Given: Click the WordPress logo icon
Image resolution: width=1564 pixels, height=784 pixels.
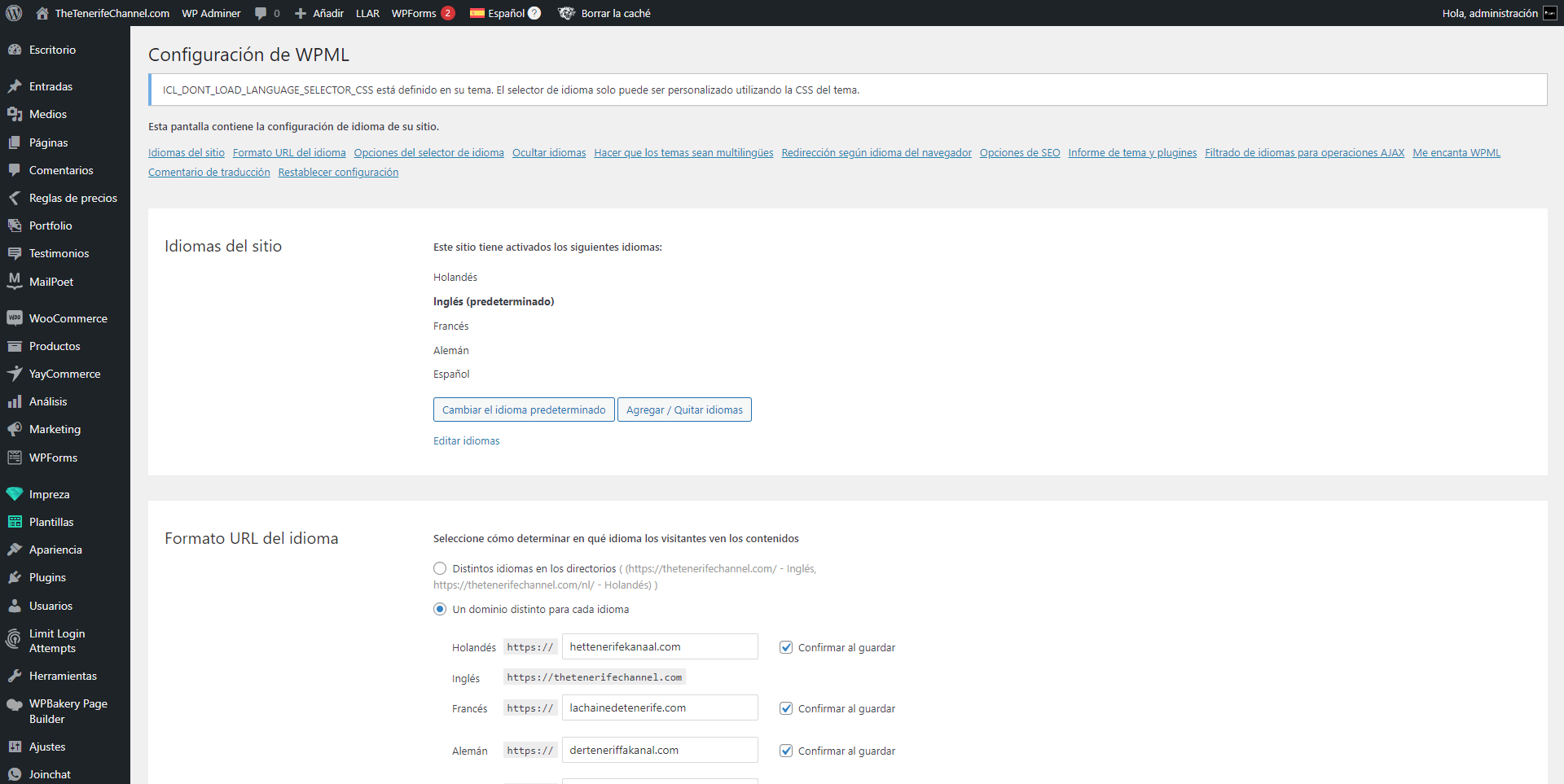Looking at the screenshot, I should point(15,13).
